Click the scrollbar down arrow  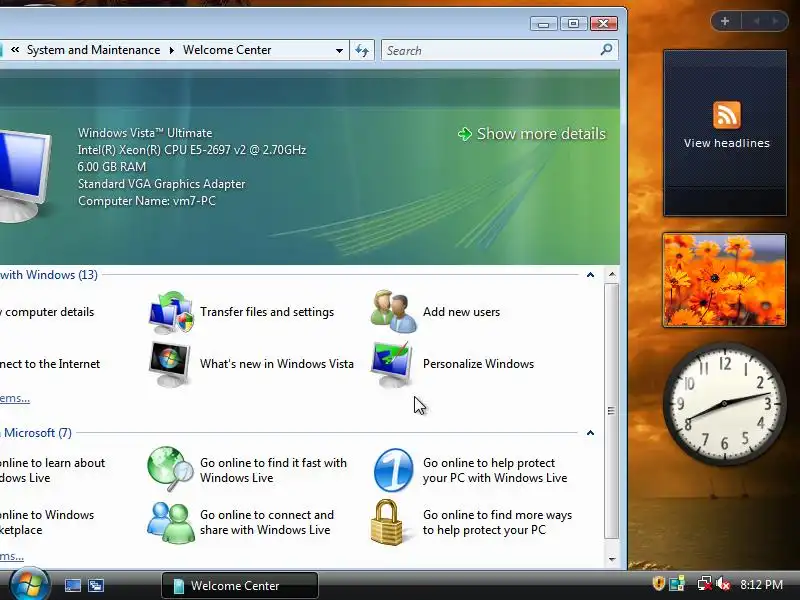[612, 560]
